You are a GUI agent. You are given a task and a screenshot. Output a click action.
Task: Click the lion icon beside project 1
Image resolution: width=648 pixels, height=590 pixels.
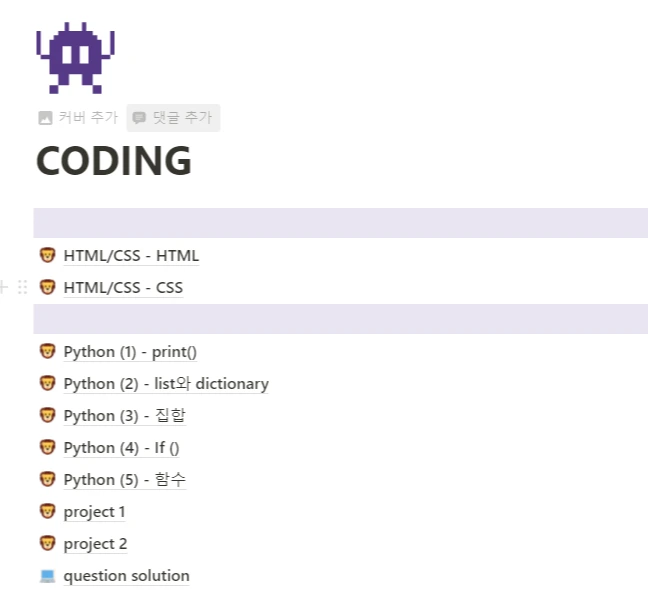pos(47,512)
